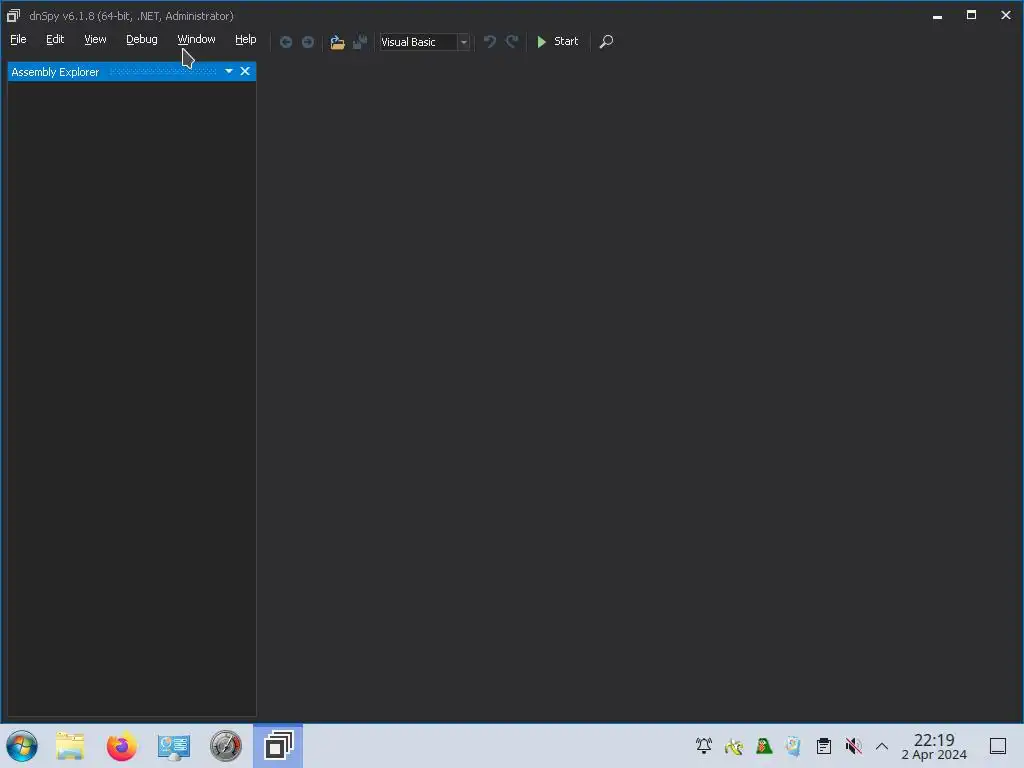Click the Undo toolbar icon

coord(489,42)
